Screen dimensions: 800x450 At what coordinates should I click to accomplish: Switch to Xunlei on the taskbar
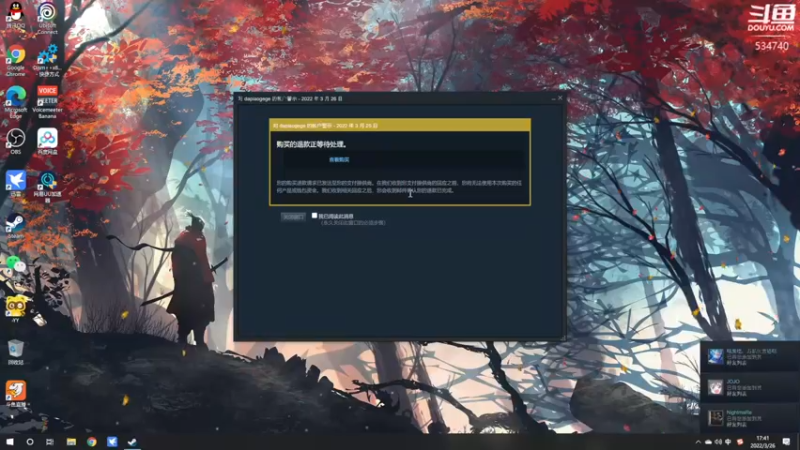112,442
